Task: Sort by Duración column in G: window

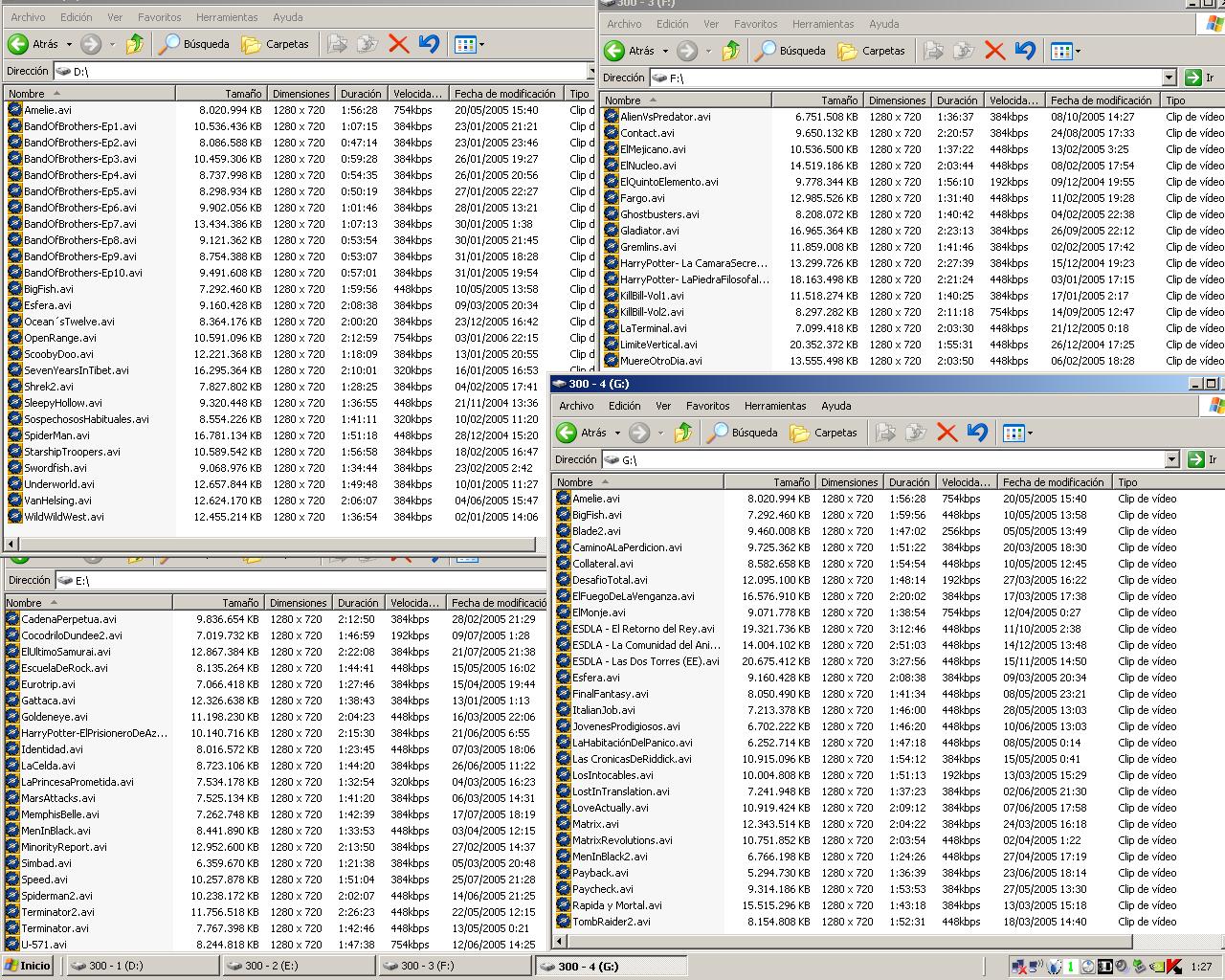Action: coord(908,482)
